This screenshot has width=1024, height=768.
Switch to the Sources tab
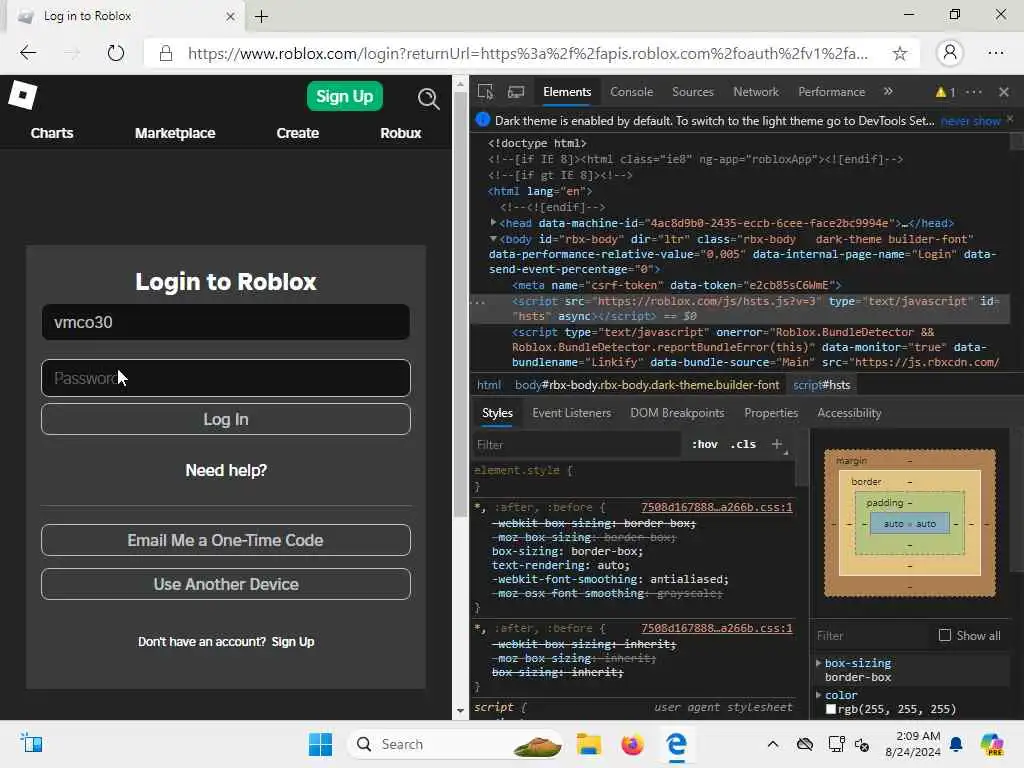pyautogui.click(x=693, y=92)
